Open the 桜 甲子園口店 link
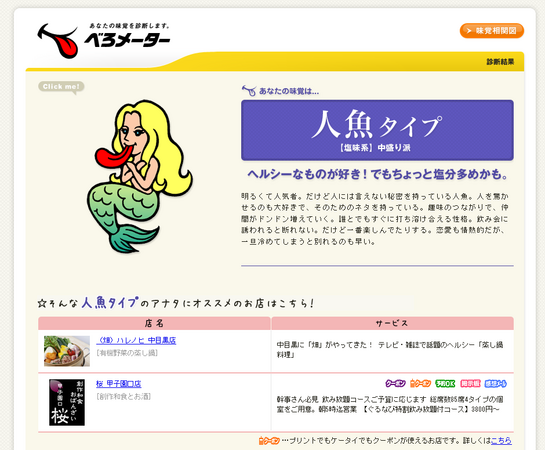The width and height of the screenshot is (545, 450). coord(119,384)
